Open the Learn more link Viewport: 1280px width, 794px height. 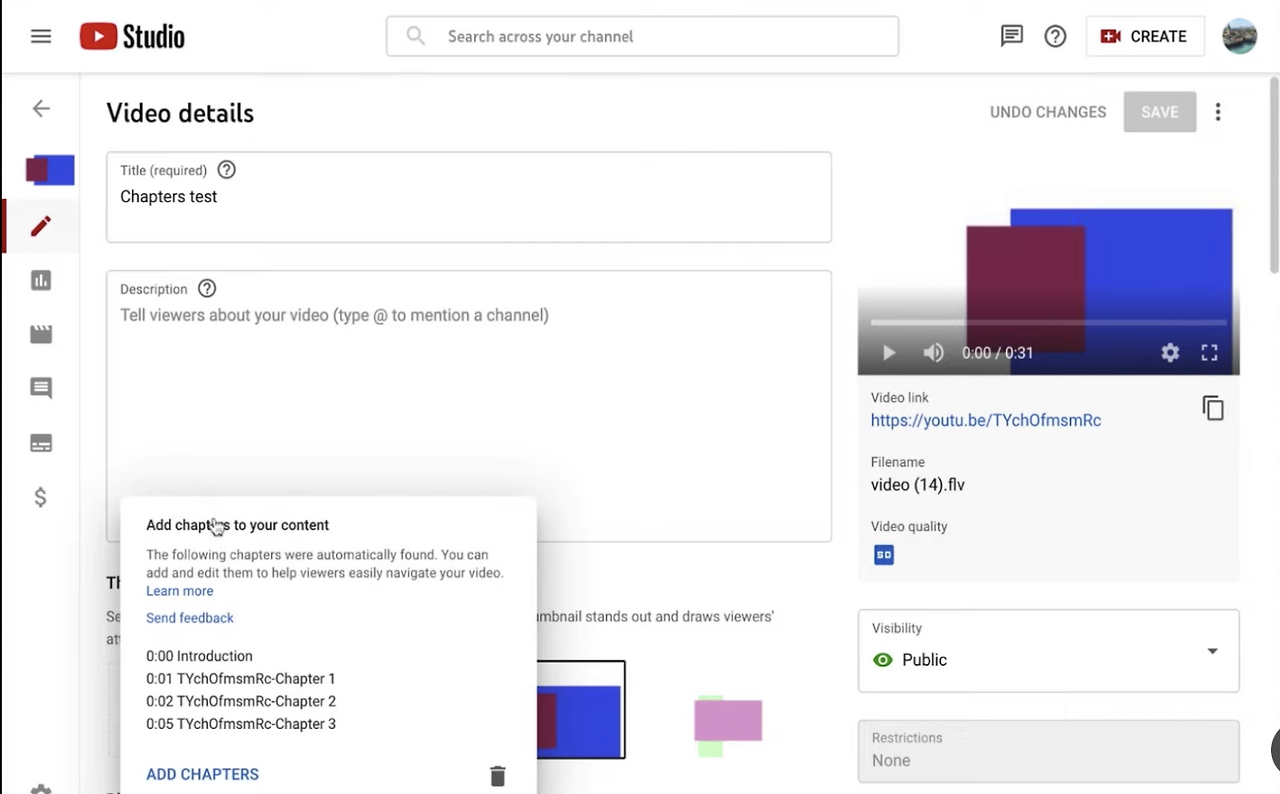point(180,591)
